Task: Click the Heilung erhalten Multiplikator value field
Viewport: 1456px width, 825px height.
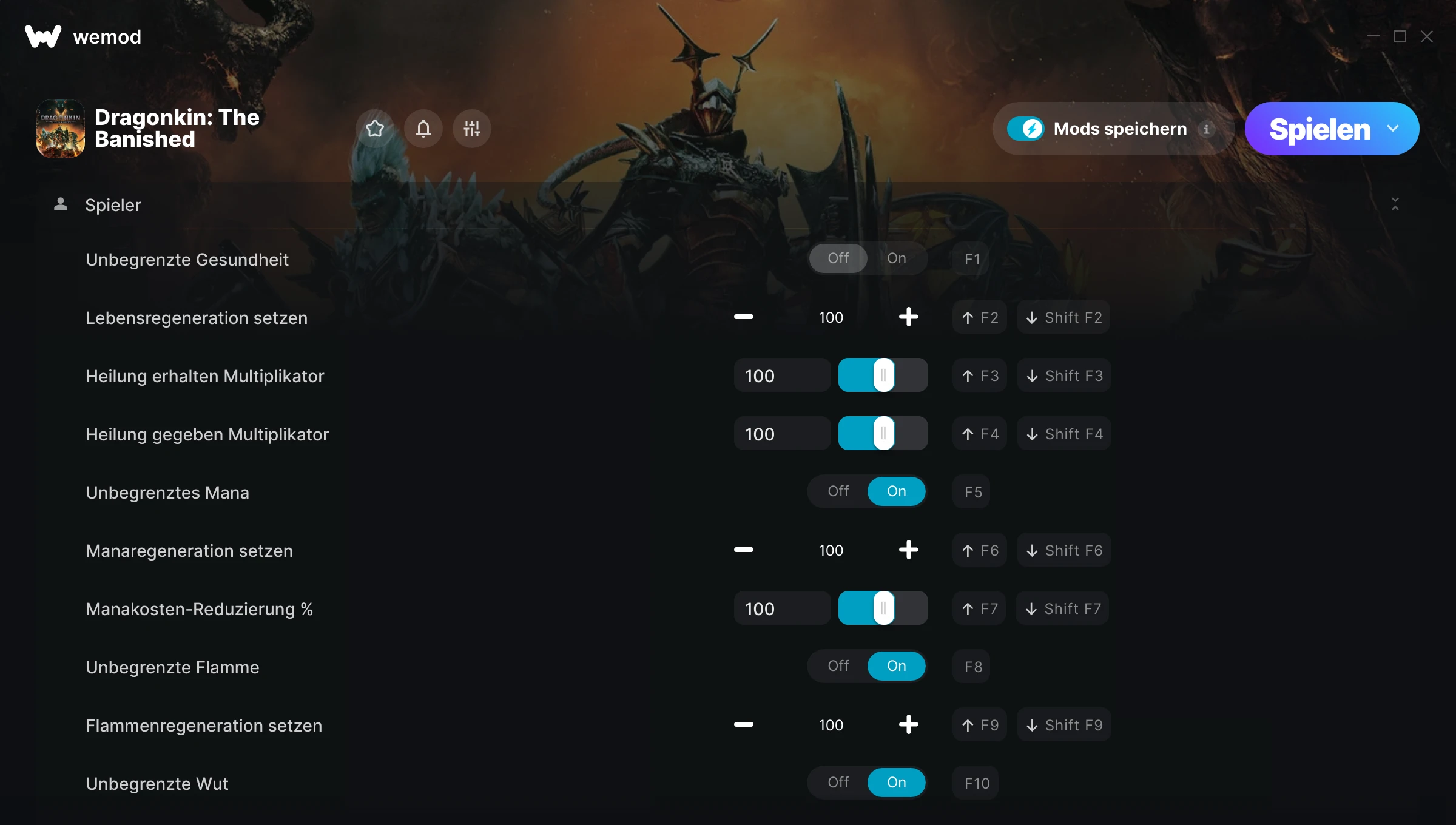Action: click(x=783, y=375)
